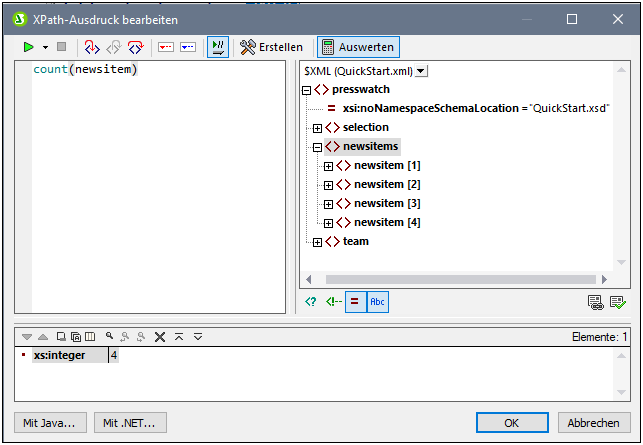Expand the newsitem [1] node
The height and width of the screenshot is (445, 643).
tap(328, 166)
